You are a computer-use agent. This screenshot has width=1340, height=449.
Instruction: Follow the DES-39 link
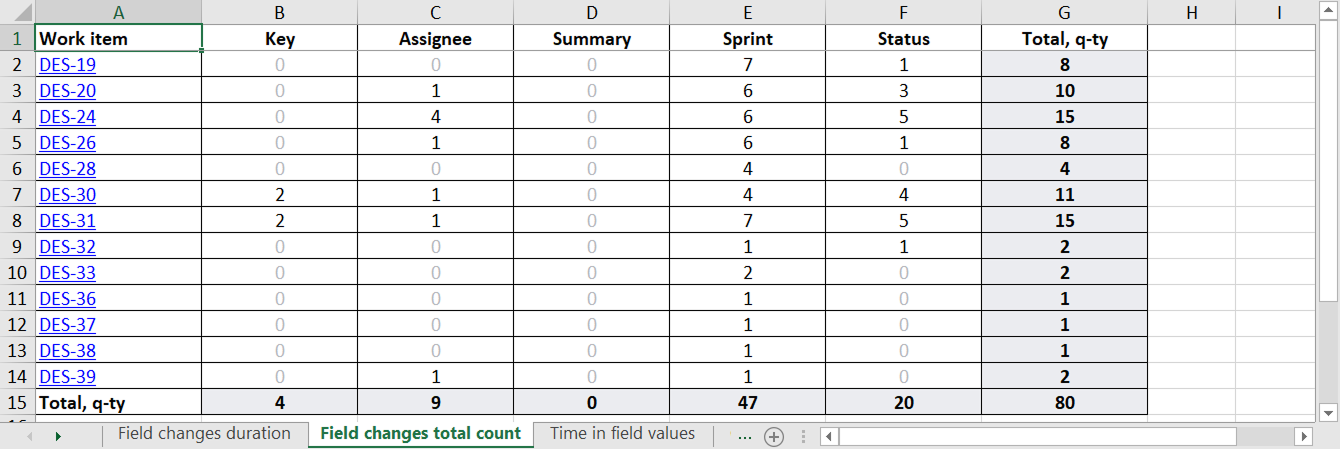pos(67,377)
